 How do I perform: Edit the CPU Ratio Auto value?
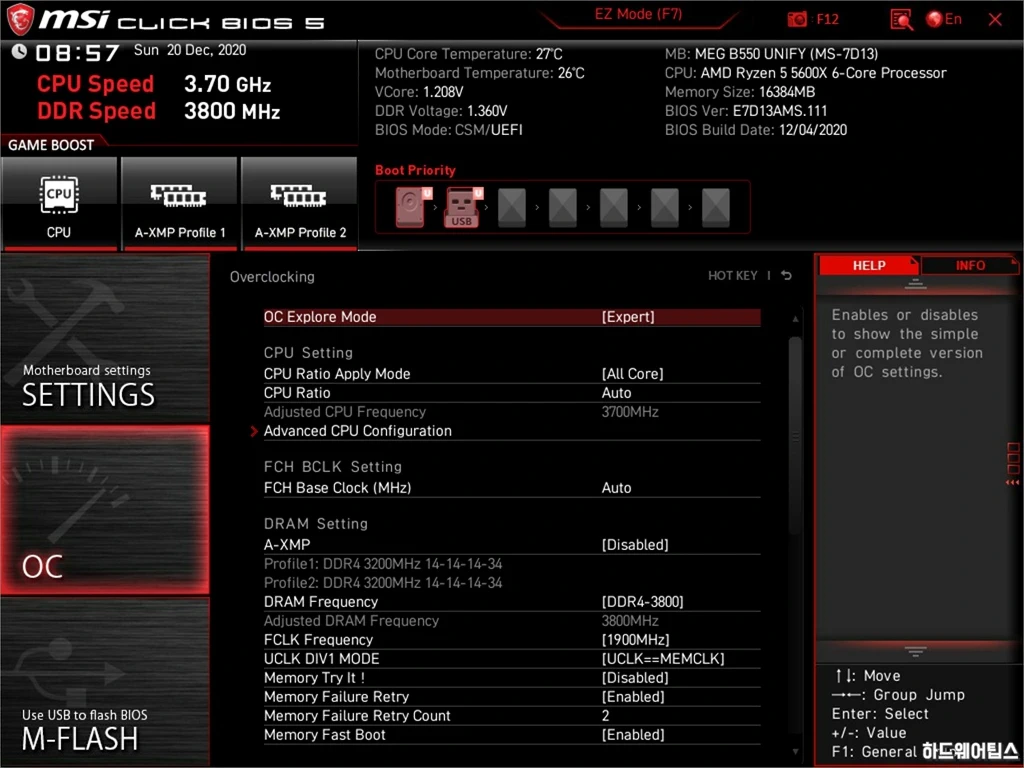click(x=512, y=392)
